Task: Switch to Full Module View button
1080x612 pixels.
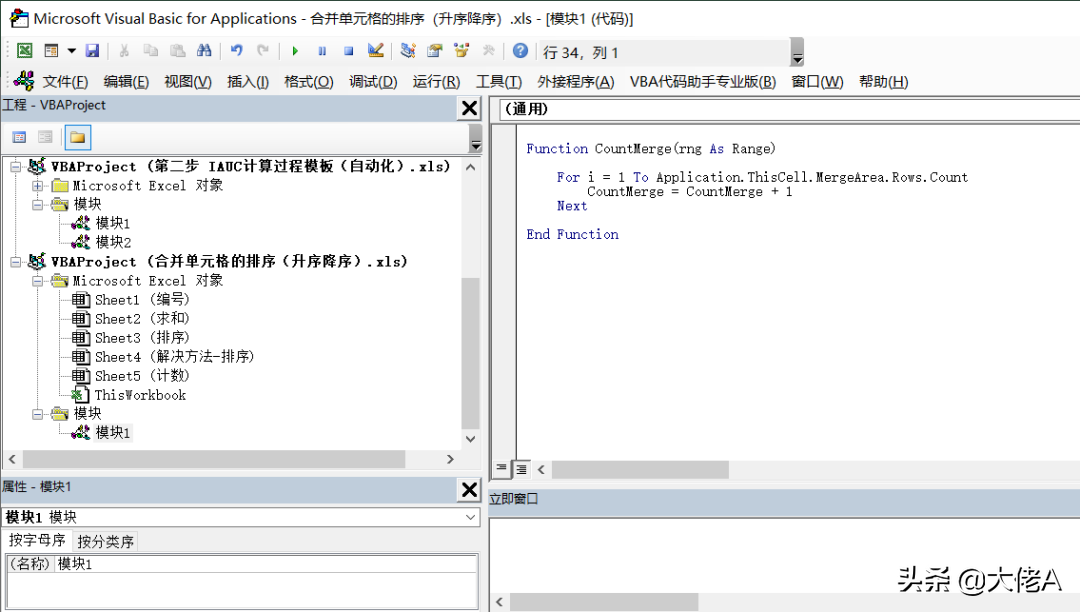Action: tap(521, 469)
